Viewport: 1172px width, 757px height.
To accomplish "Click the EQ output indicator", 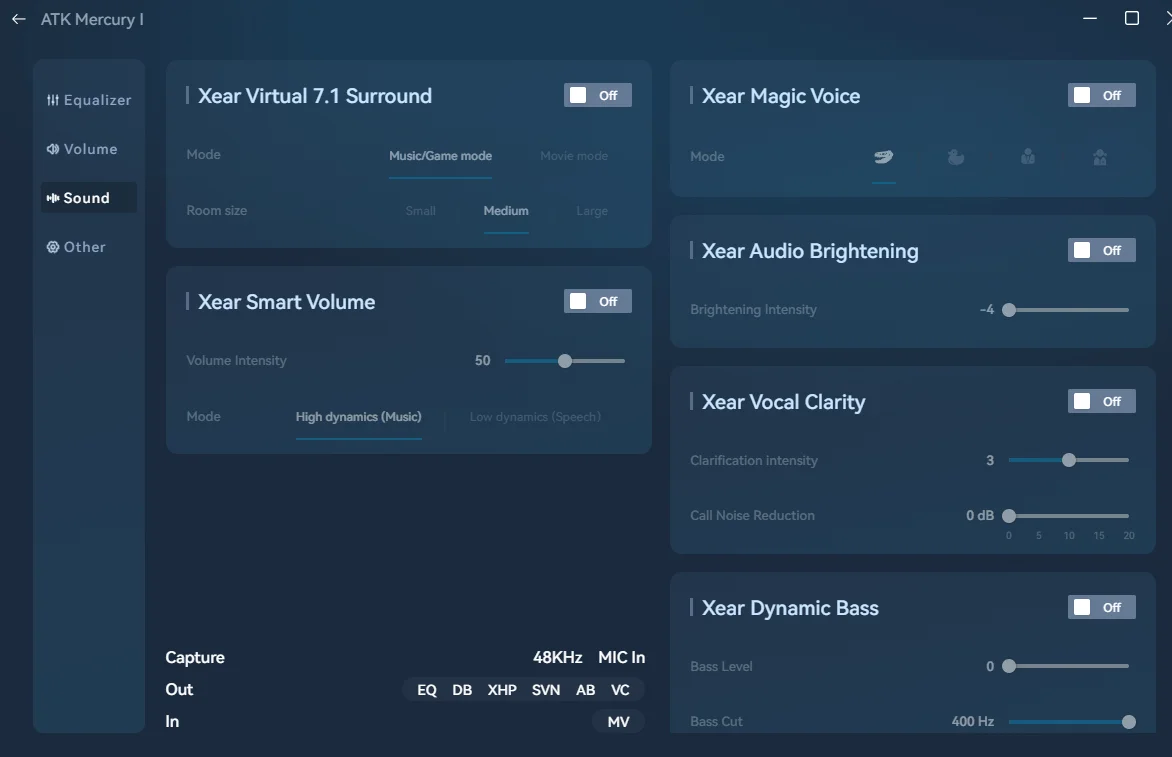I will 427,690.
